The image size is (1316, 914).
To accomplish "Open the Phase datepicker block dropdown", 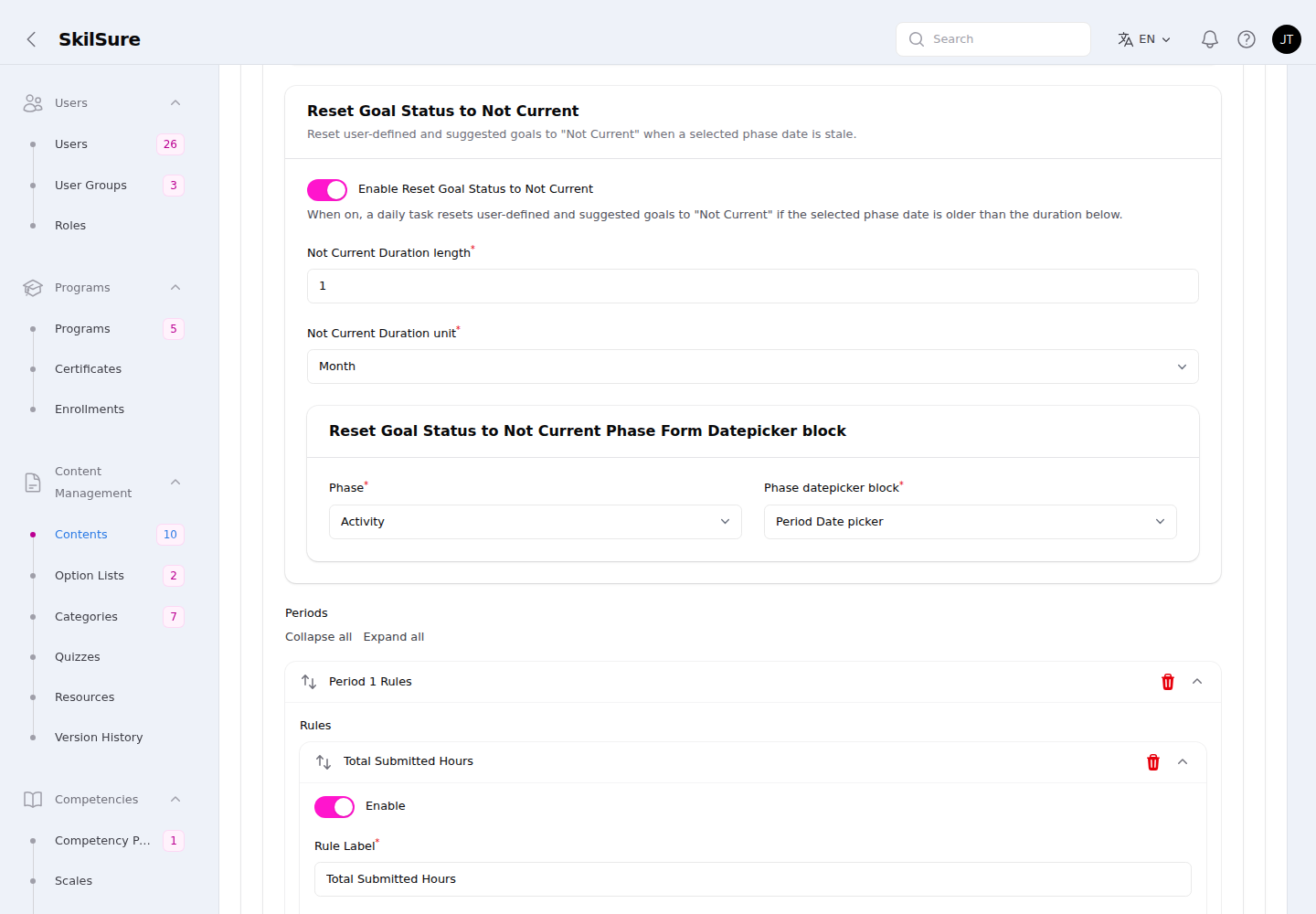I will tap(971, 522).
